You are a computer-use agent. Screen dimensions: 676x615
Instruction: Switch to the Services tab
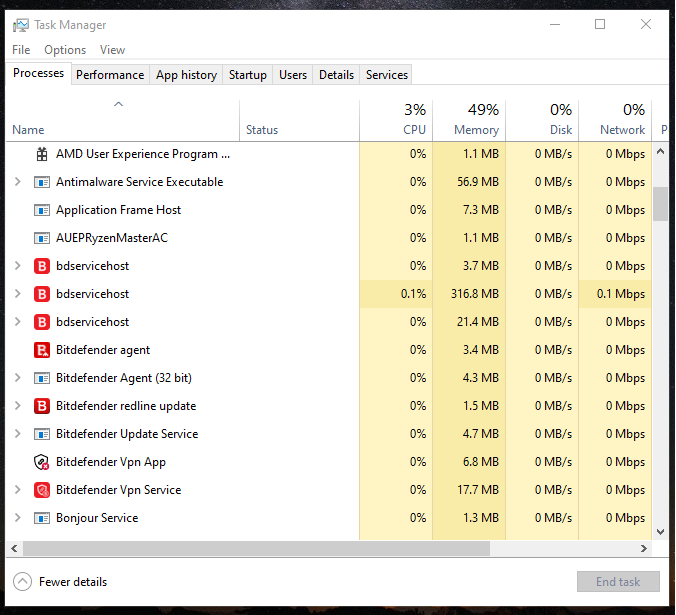[387, 75]
